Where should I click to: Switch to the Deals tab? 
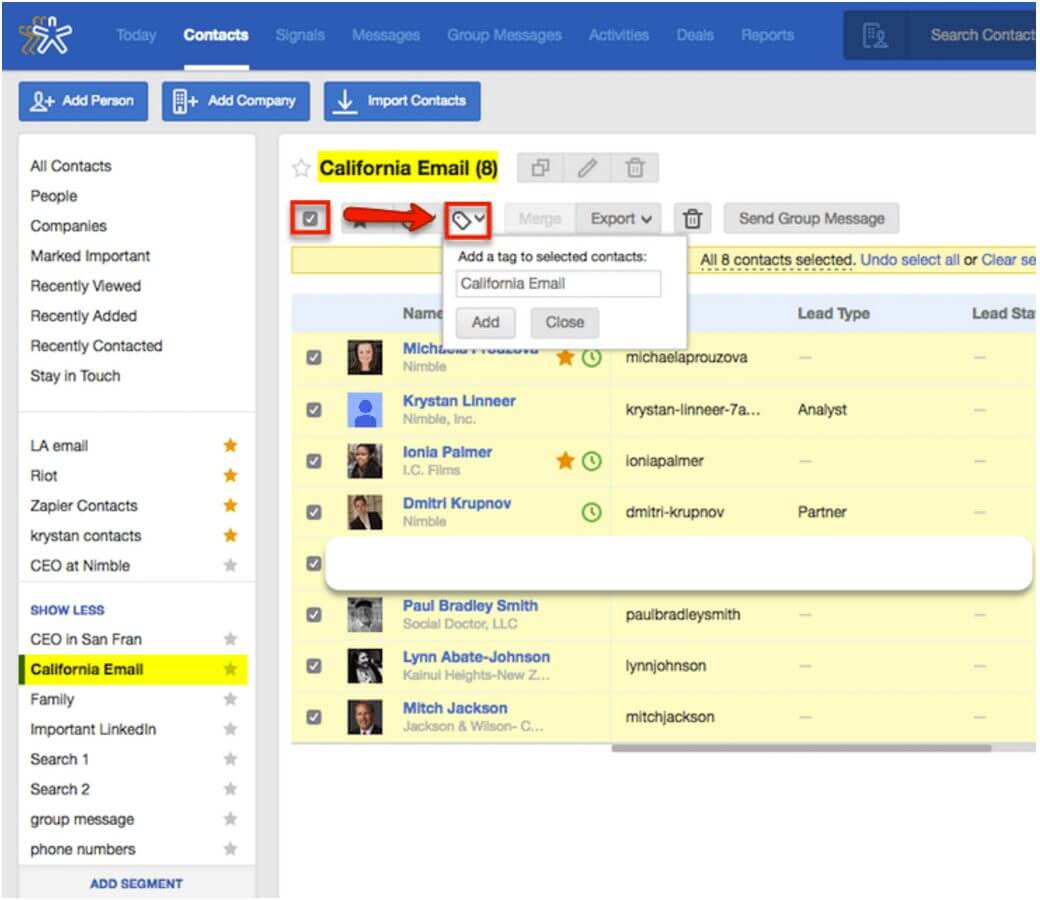(x=694, y=35)
